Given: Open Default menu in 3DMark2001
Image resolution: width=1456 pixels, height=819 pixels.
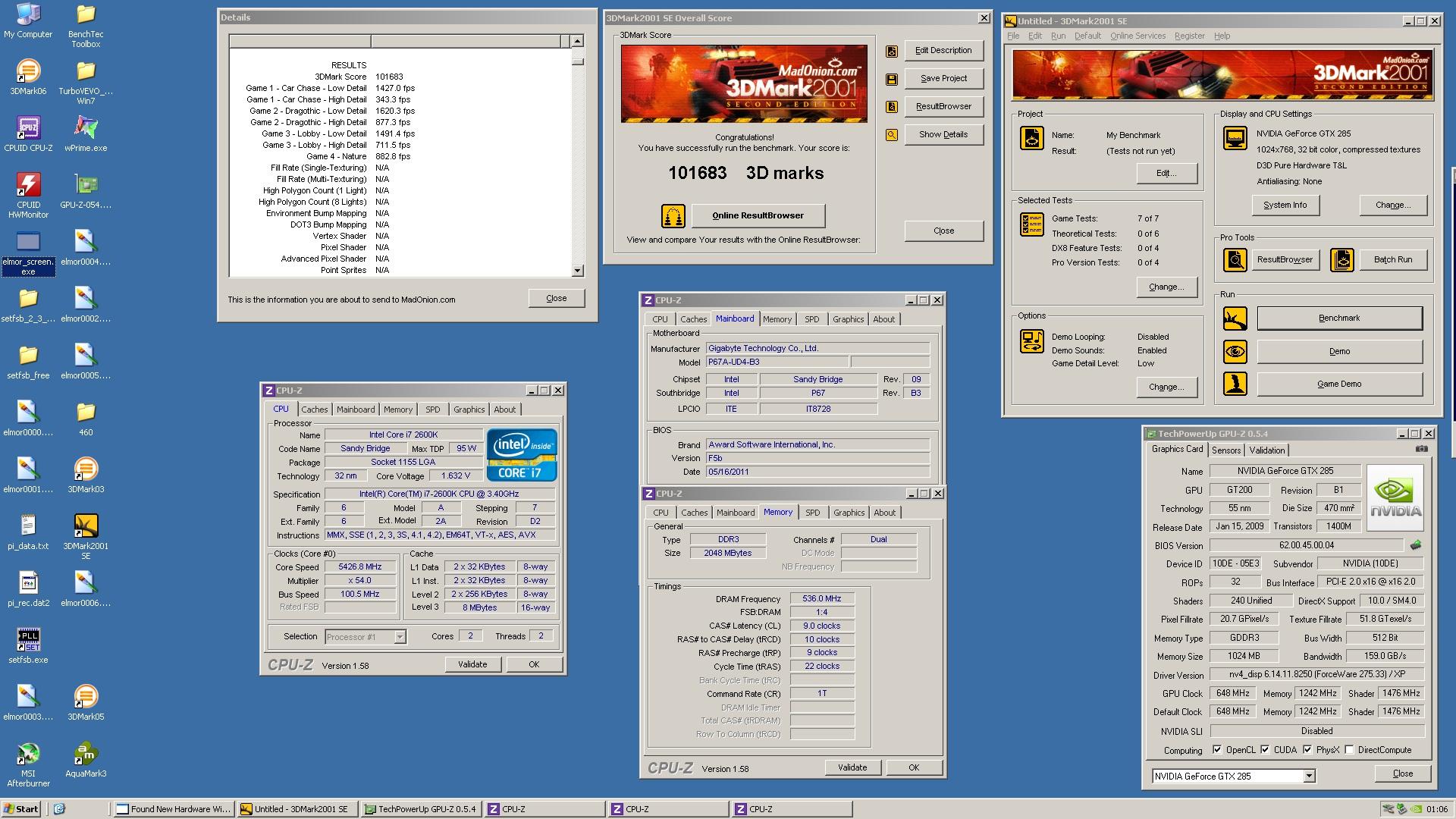Looking at the screenshot, I should point(1087,36).
